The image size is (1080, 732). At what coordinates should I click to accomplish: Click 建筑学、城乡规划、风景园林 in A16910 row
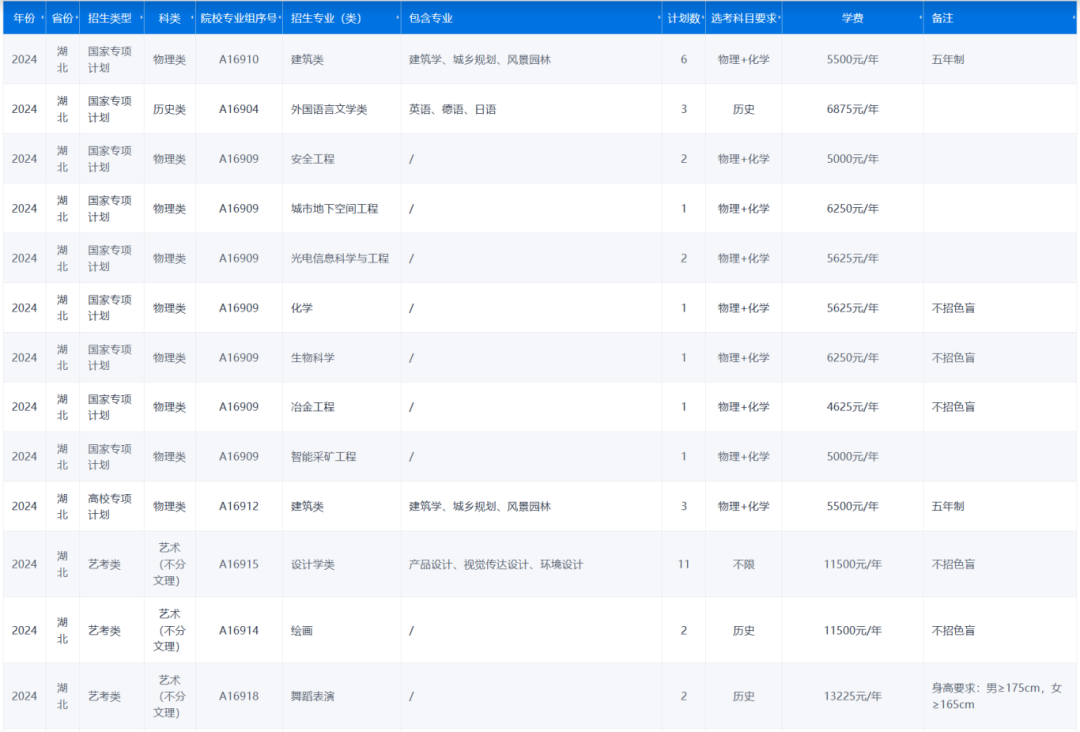(x=480, y=59)
